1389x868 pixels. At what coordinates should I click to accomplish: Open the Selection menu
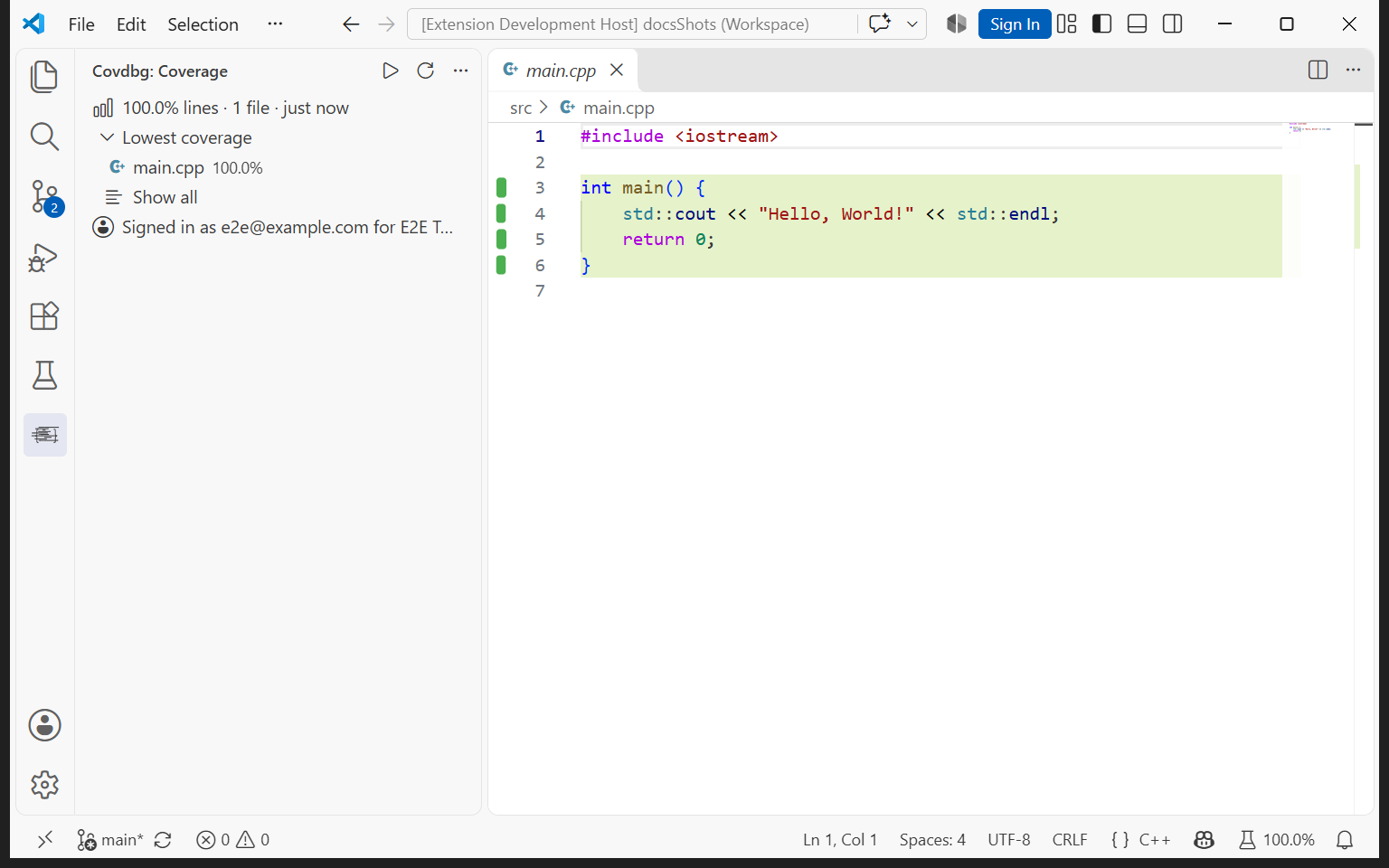point(203,24)
